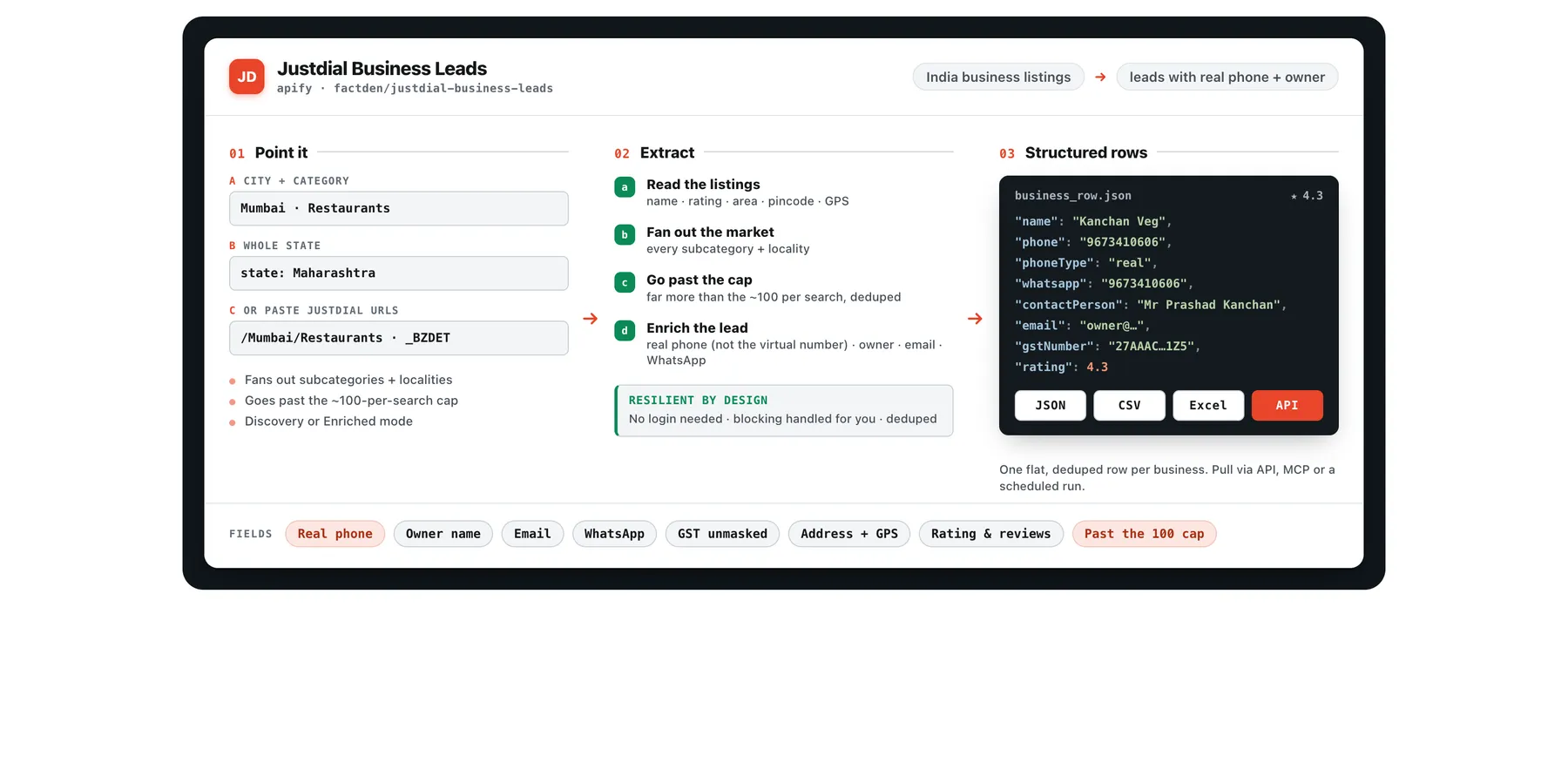This screenshot has width=1568, height=769.
Task: Click the Fan out the market step title
Action: click(x=710, y=233)
